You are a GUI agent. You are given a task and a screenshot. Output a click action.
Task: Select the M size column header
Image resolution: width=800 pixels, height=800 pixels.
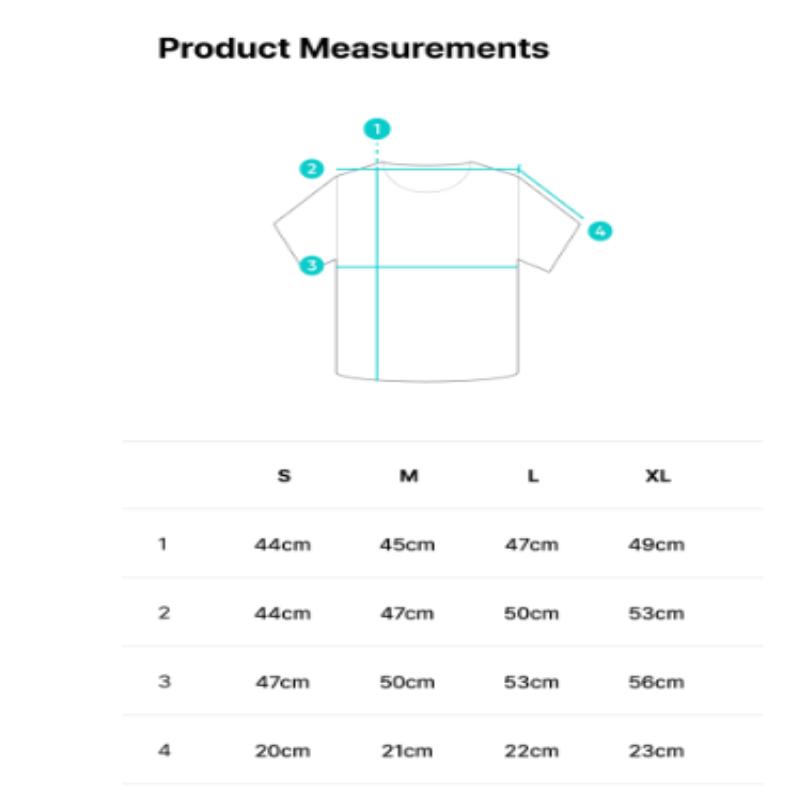point(408,476)
